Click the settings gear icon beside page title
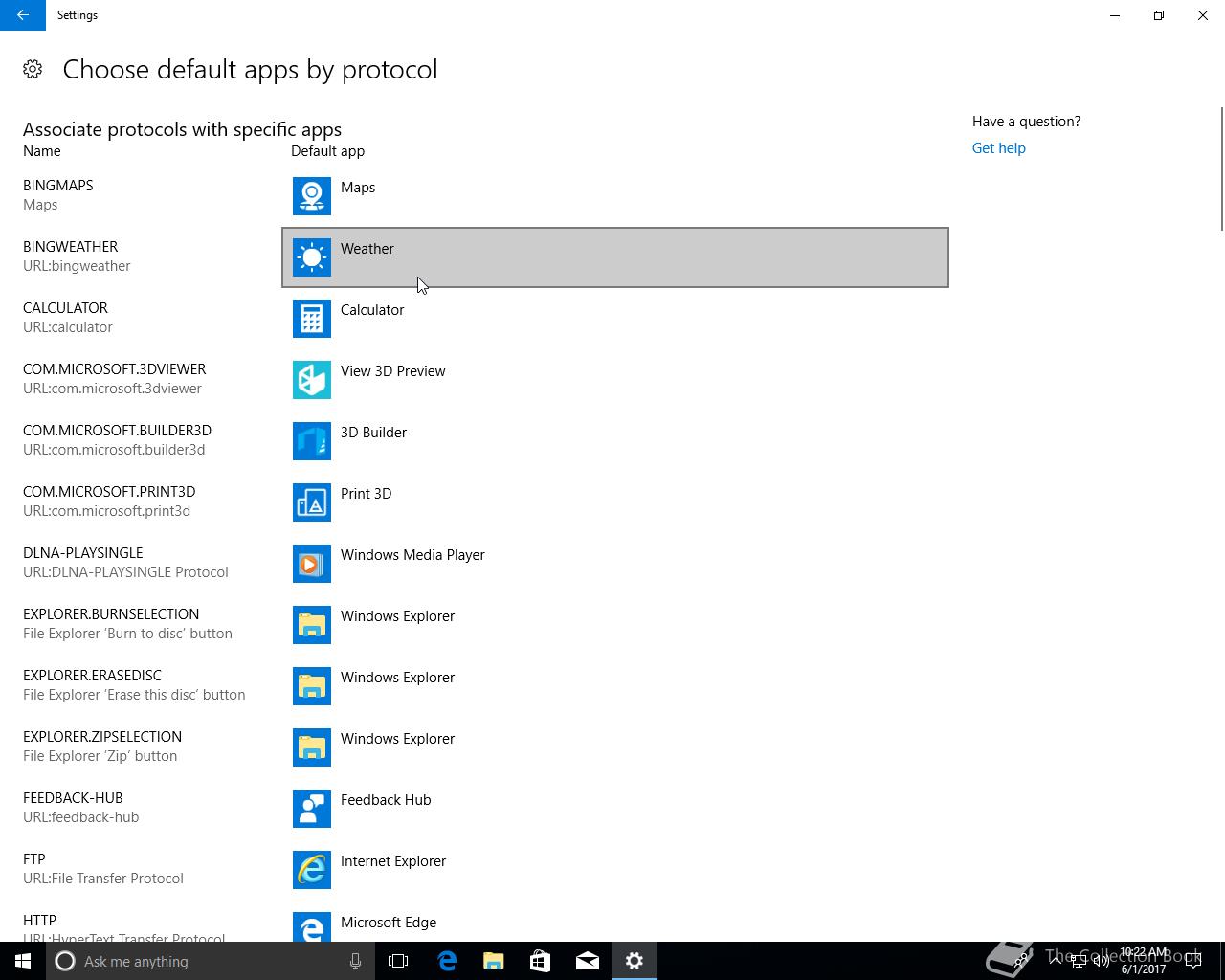Image resolution: width=1225 pixels, height=980 pixels. pos(33,69)
